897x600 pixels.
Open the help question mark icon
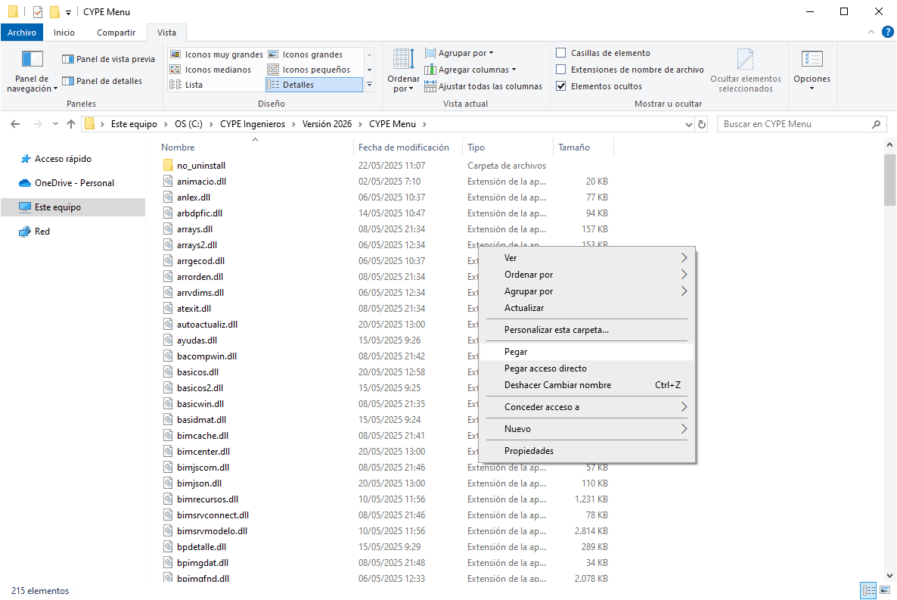(x=884, y=33)
